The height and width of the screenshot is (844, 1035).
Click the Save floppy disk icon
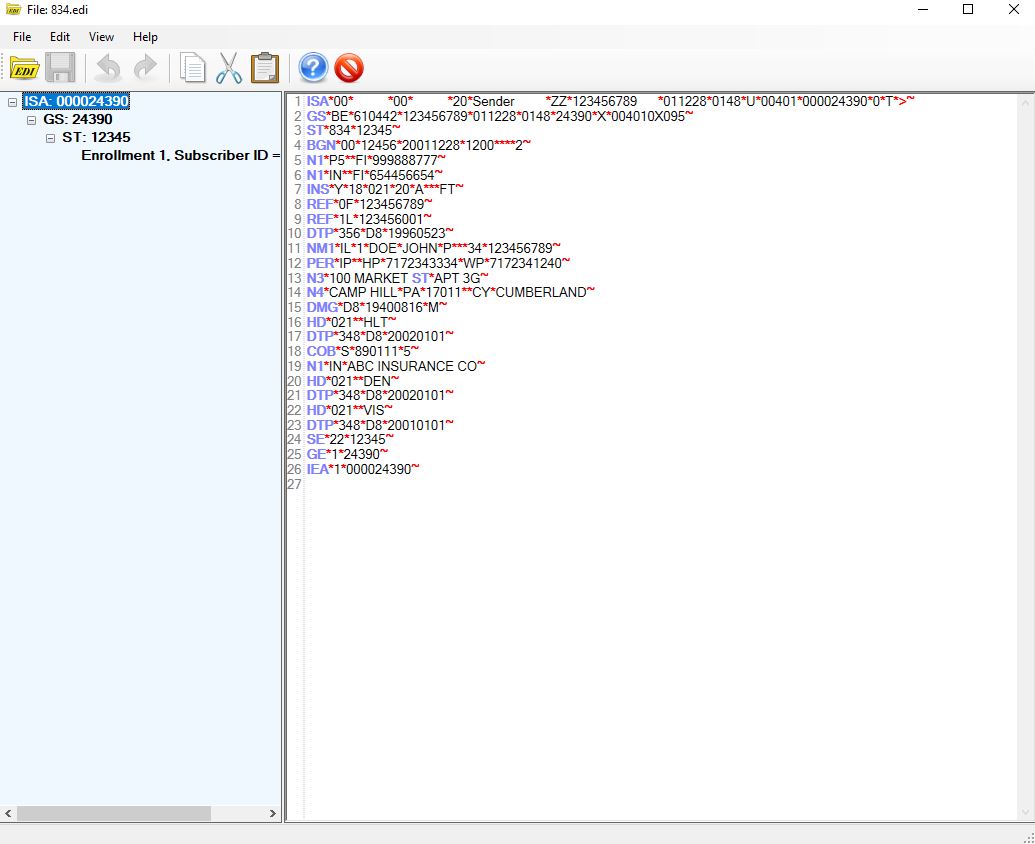(x=60, y=68)
